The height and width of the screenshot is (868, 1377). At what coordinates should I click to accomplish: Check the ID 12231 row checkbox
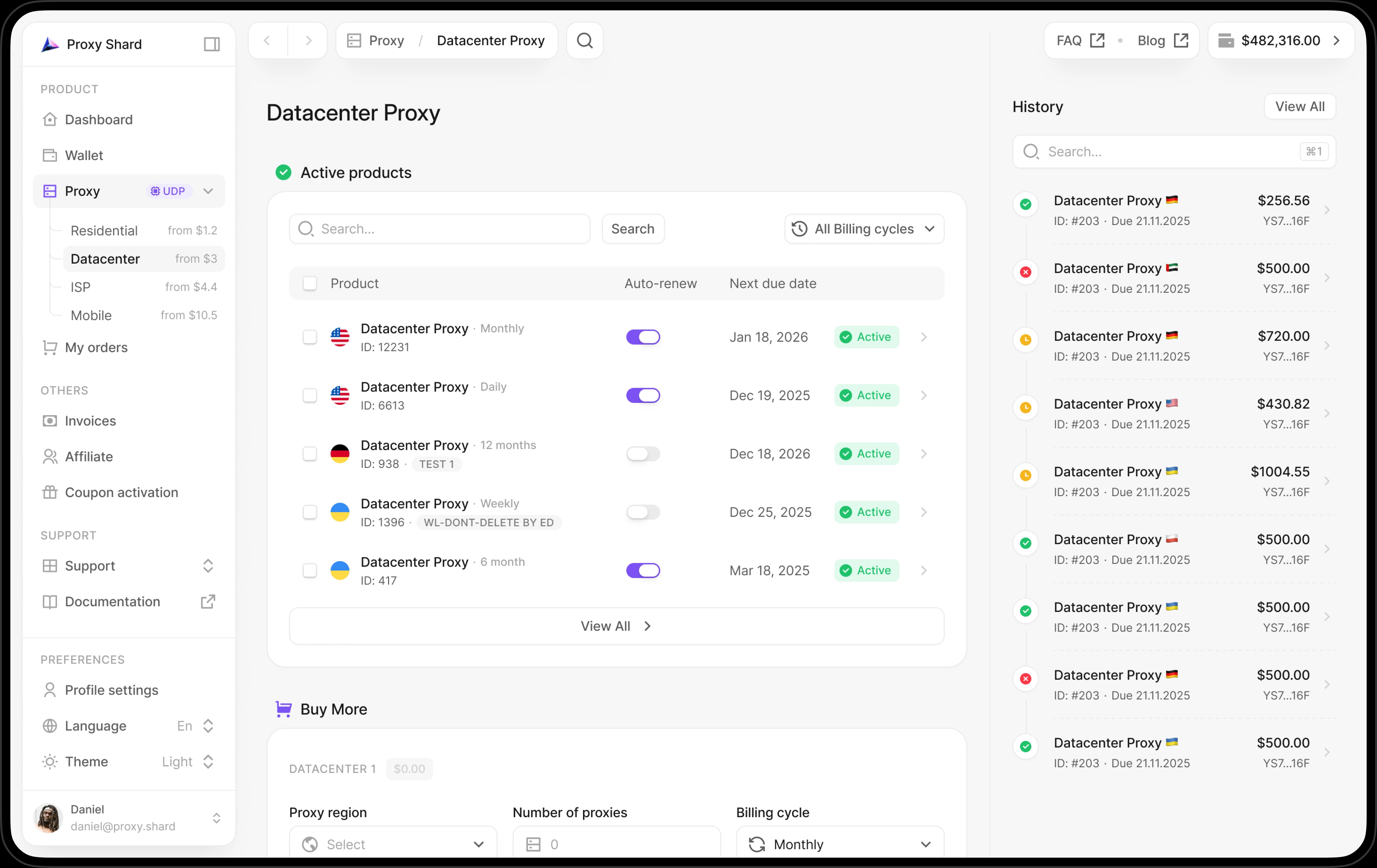click(x=309, y=337)
